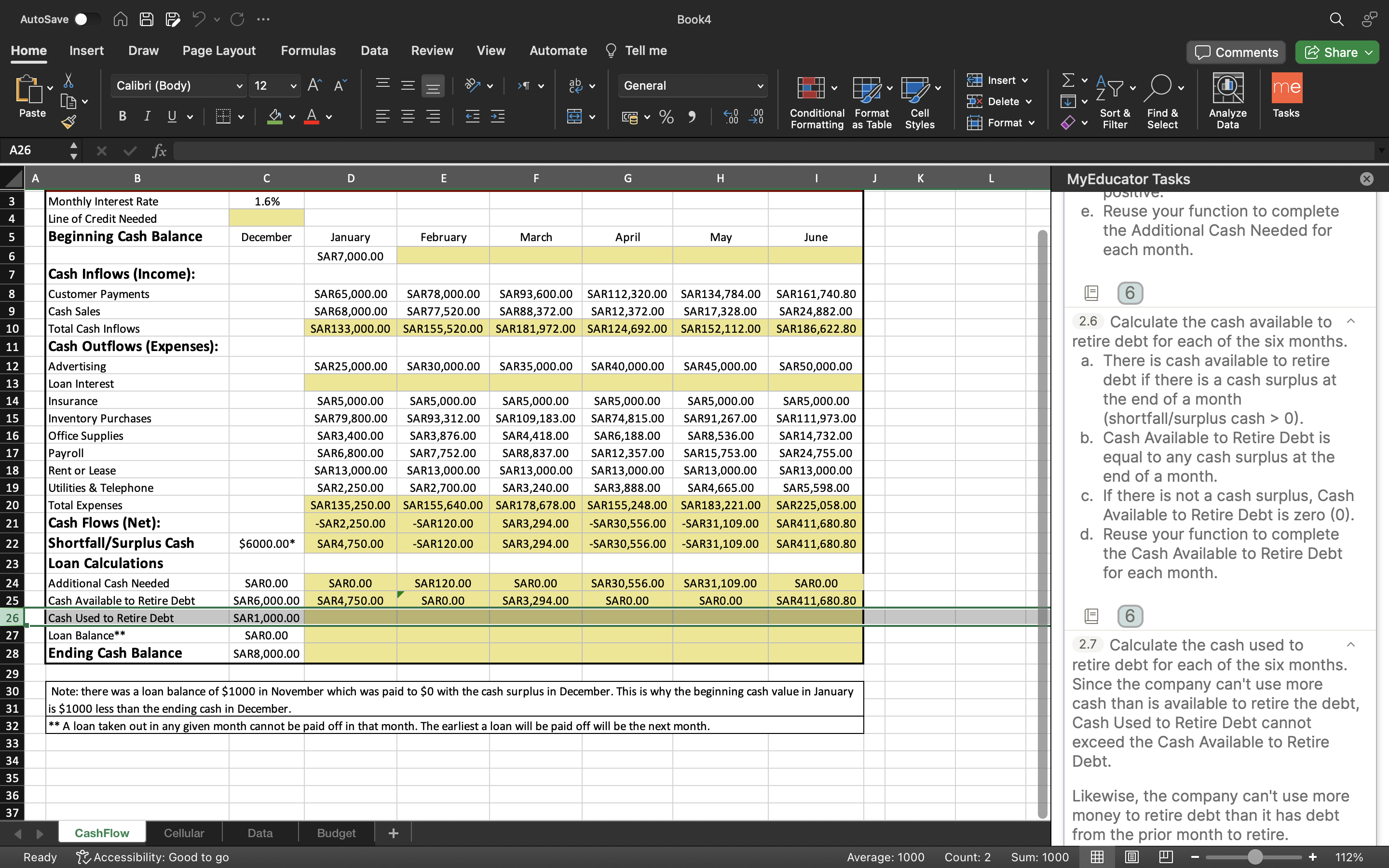Click the Share button
The width and height of the screenshot is (1389, 868).
[x=1337, y=52]
